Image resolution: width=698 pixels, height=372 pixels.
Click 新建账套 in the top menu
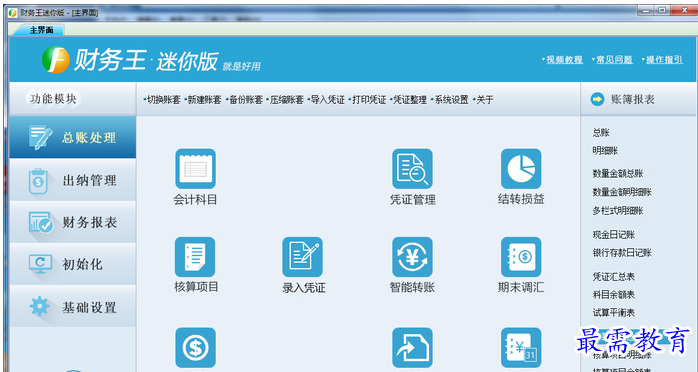pyautogui.click(x=204, y=100)
